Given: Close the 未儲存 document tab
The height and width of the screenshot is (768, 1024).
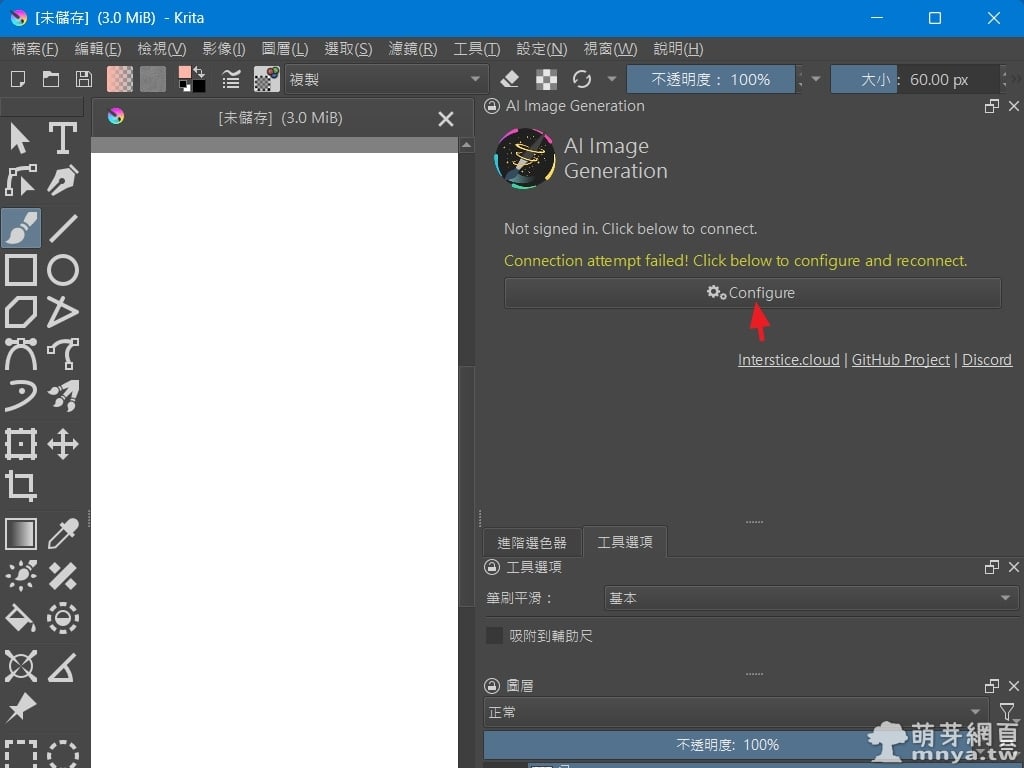Looking at the screenshot, I should coord(446,119).
